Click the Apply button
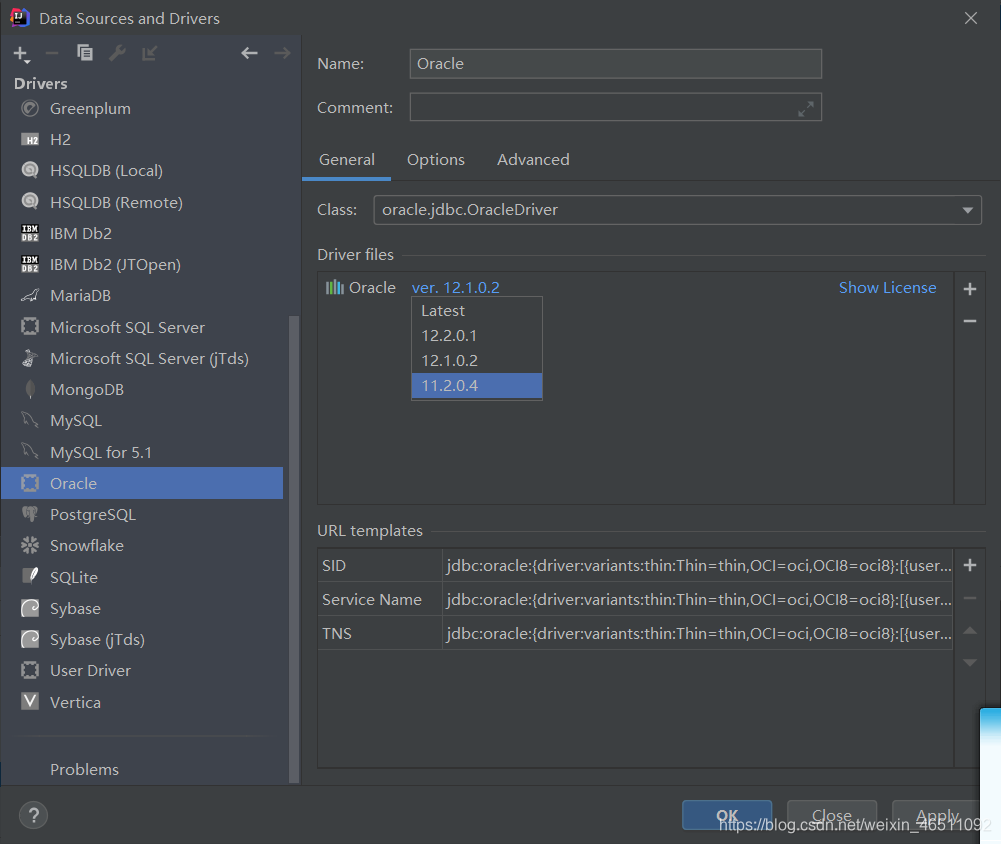The height and width of the screenshot is (844, 1001). click(x=937, y=815)
